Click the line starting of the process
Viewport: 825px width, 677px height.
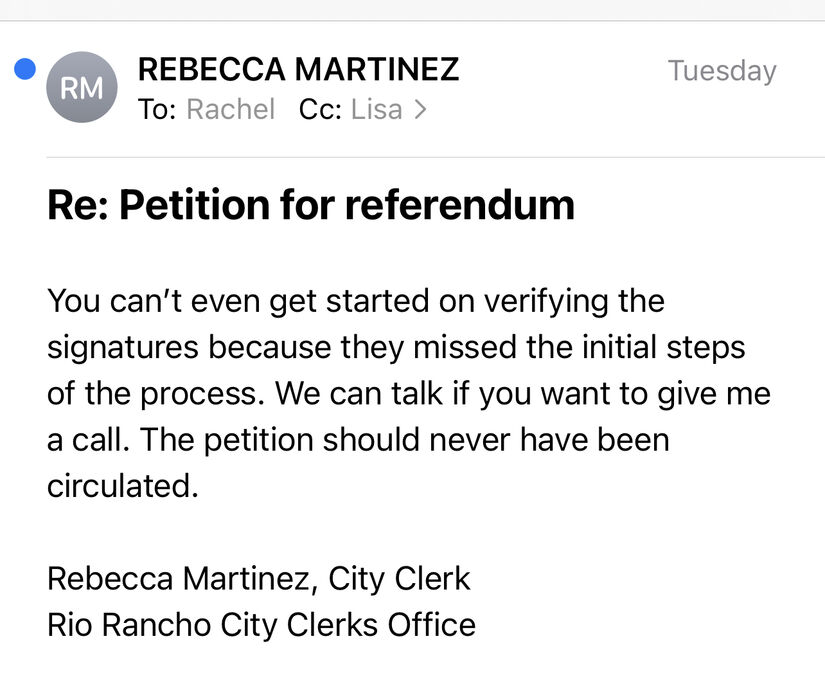click(409, 393)
